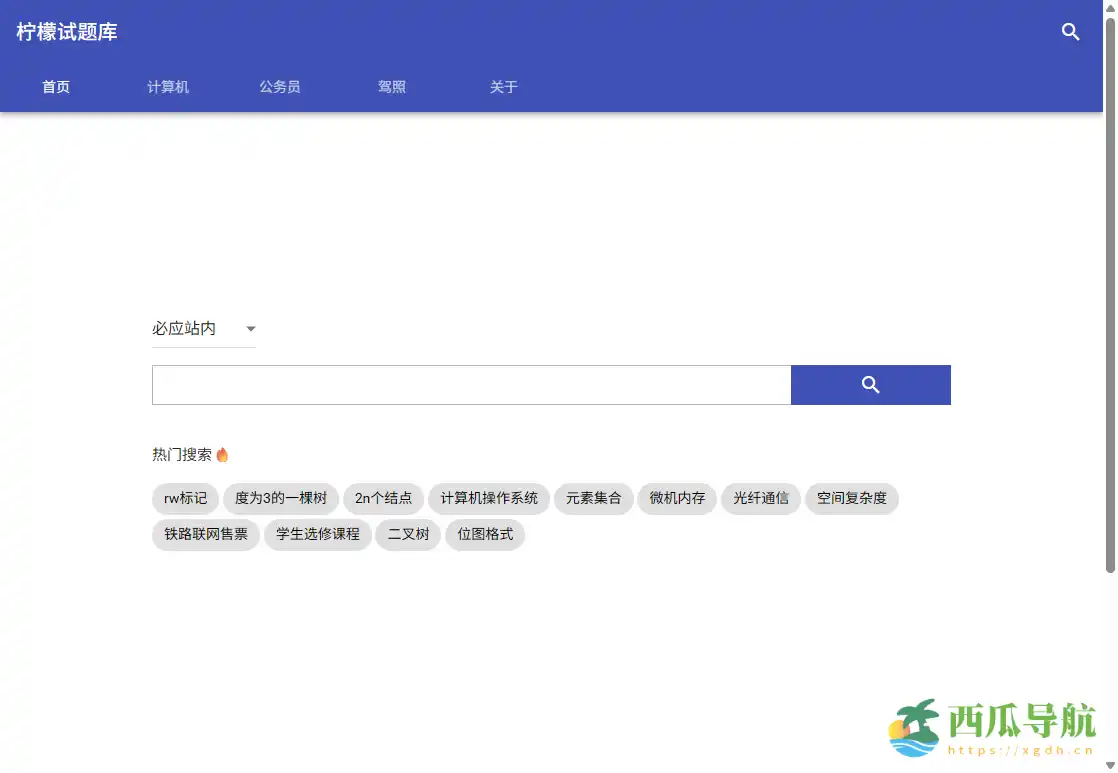Click inside the search input field
The image size is (1118, 773).
(471, 384)
